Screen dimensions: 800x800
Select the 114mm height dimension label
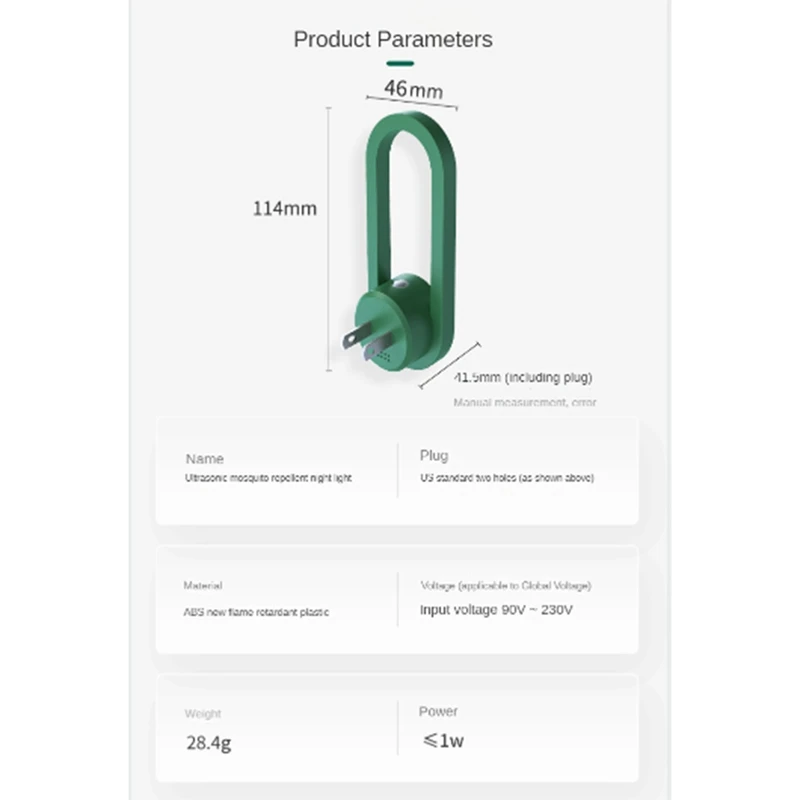[284, 209]
